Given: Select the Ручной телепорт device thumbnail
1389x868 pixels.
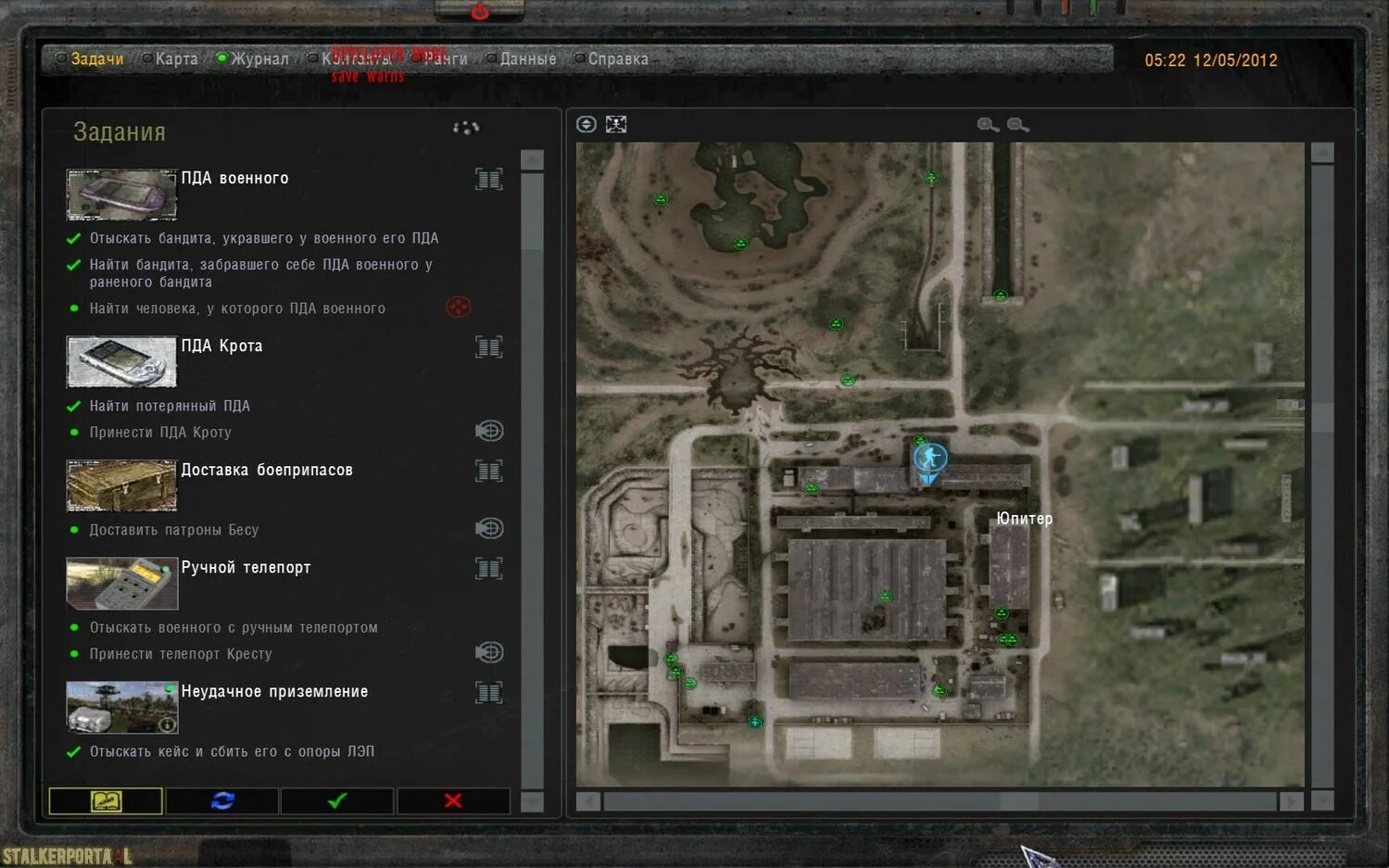Looking at the screenshot, I should [121, 584].
